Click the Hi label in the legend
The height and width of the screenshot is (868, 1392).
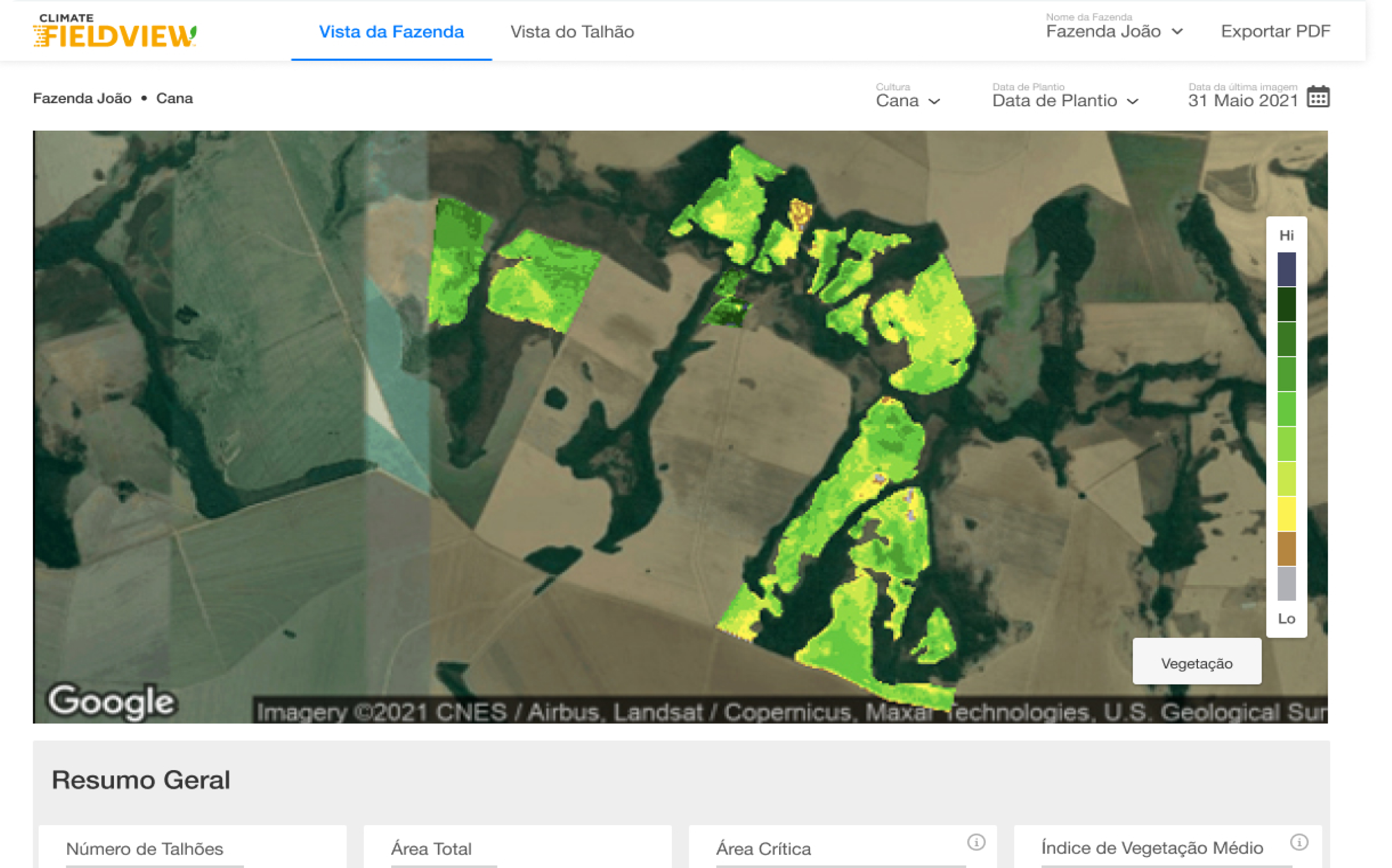(1286, 236)
